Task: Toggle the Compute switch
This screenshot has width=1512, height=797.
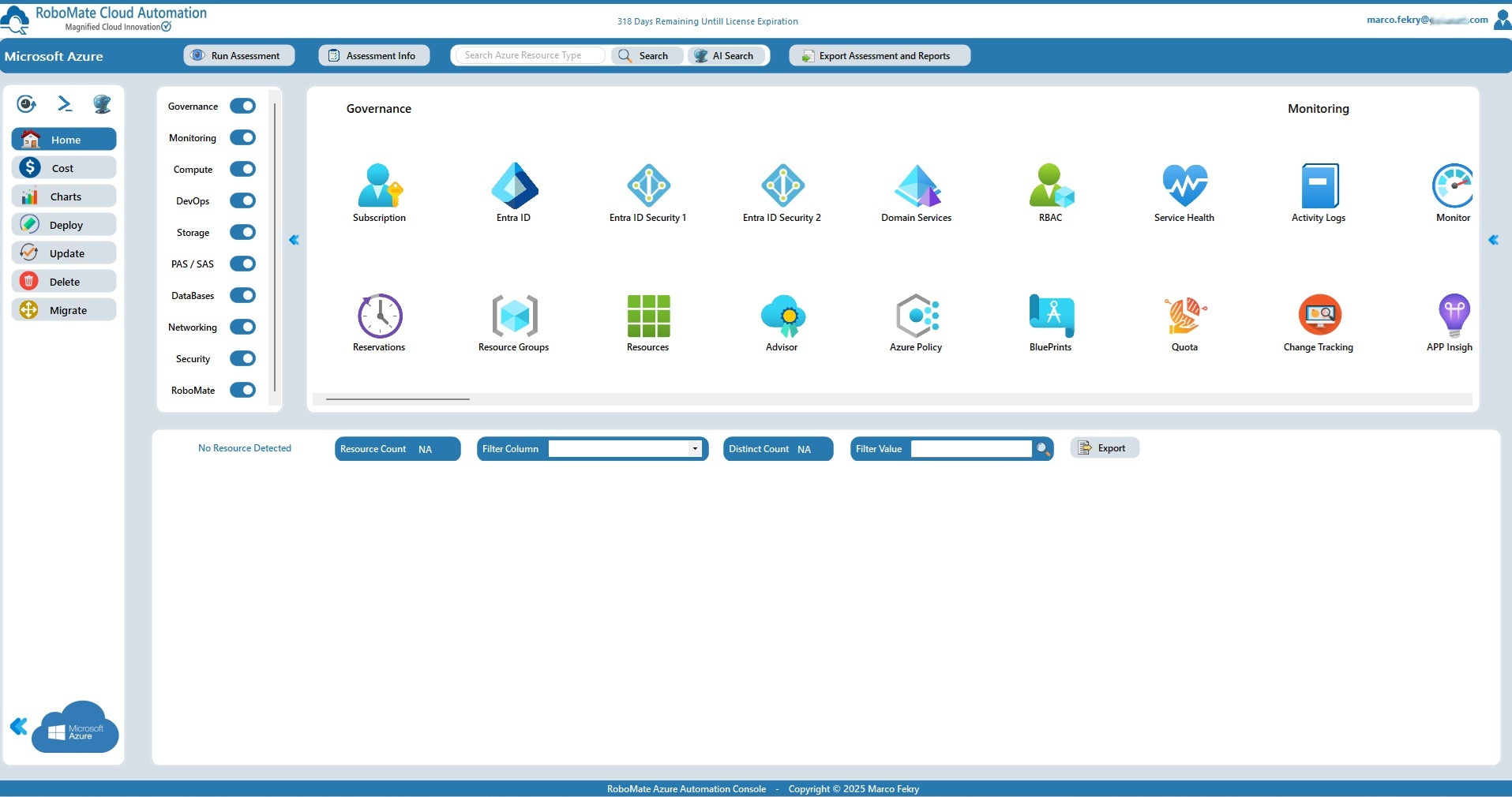Action: pos(243,169)
